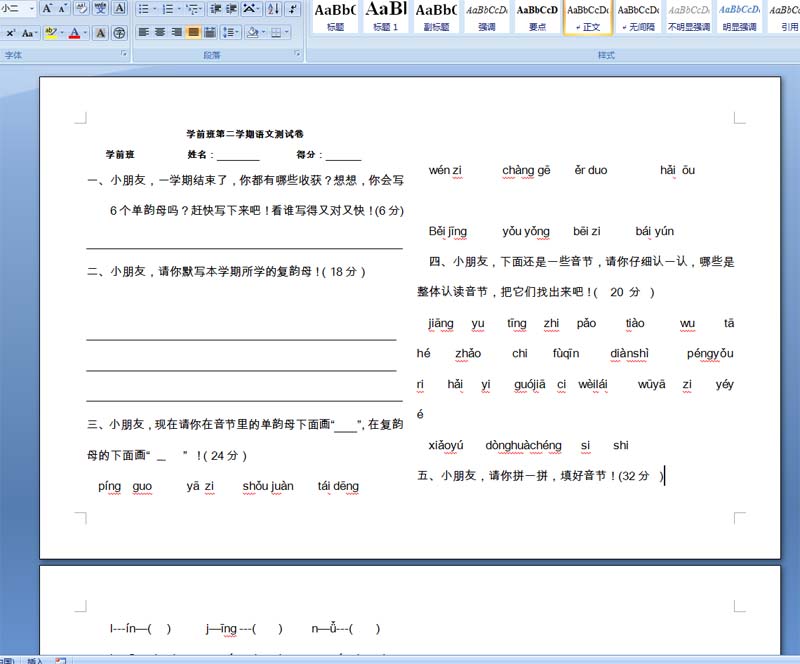Image resolution: width=800 pixels, height=664 pixels.
Task: Open the Line Spacing dropdown
Action: tap(231, 33)
